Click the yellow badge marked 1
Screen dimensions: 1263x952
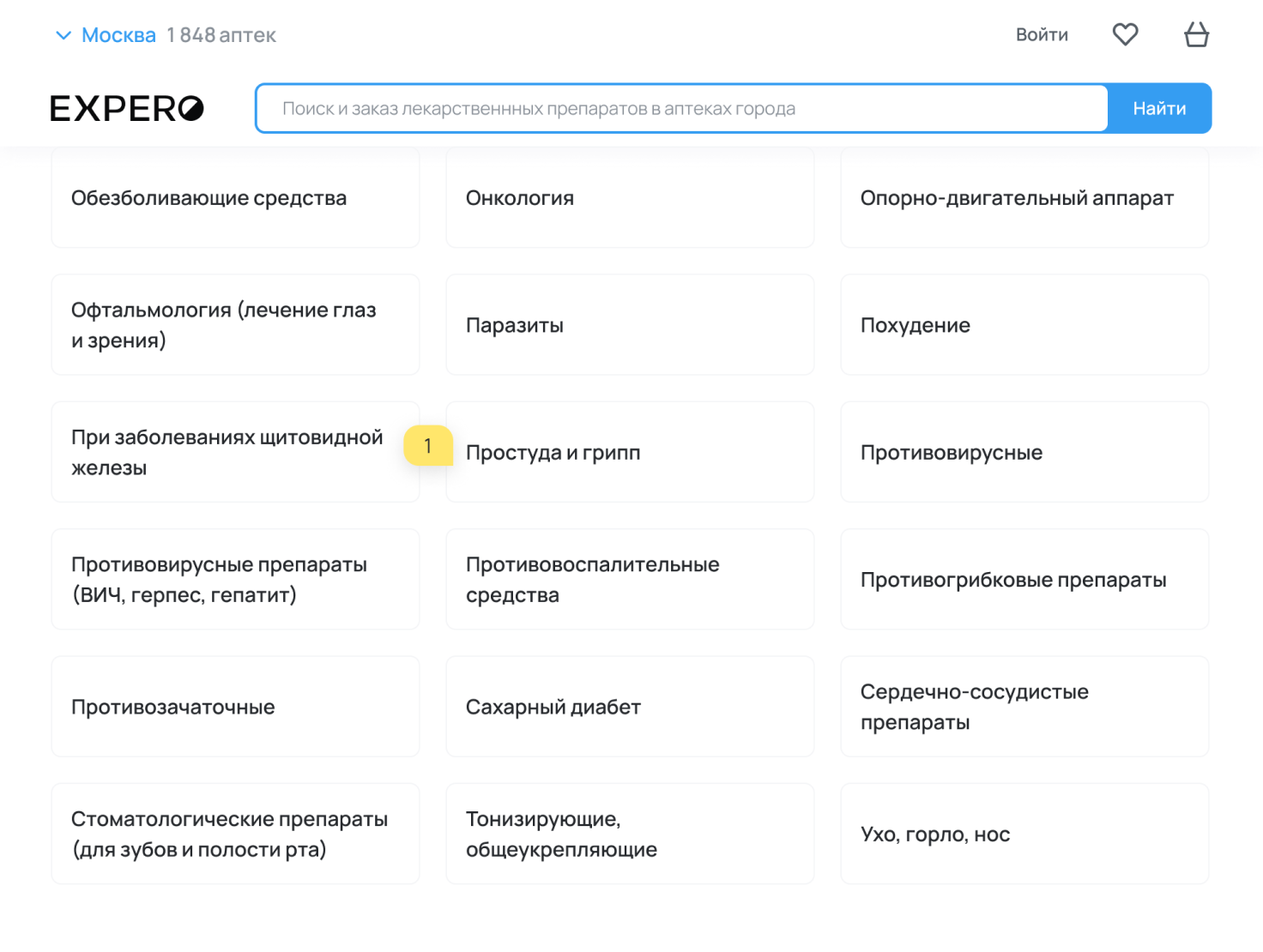(428, 446)
